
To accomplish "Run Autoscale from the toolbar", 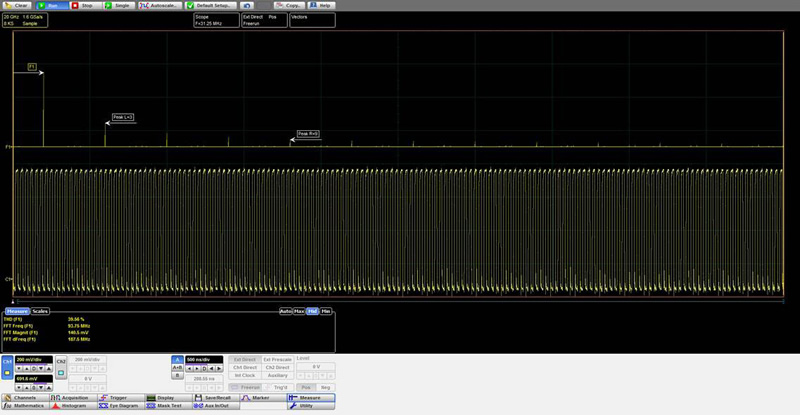I will [160, 5].
